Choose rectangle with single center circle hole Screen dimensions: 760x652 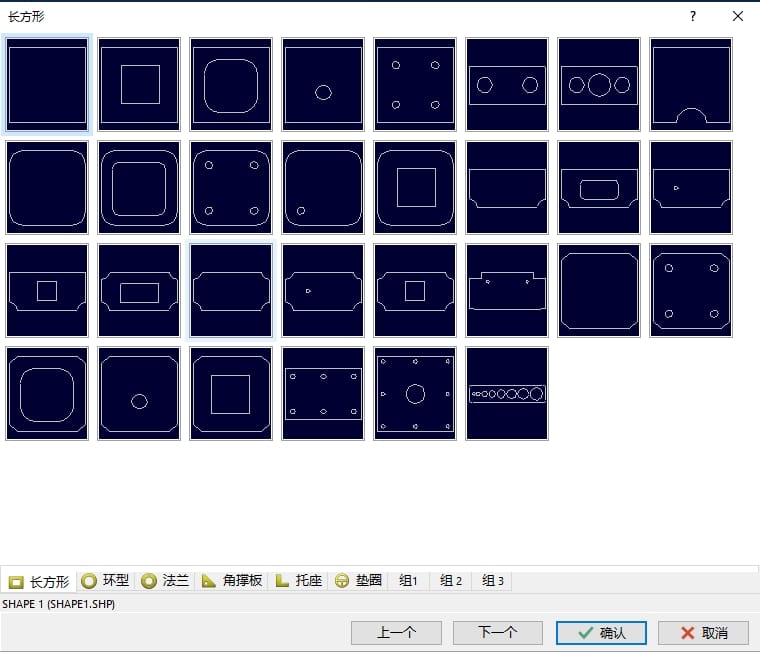point(323,84)
